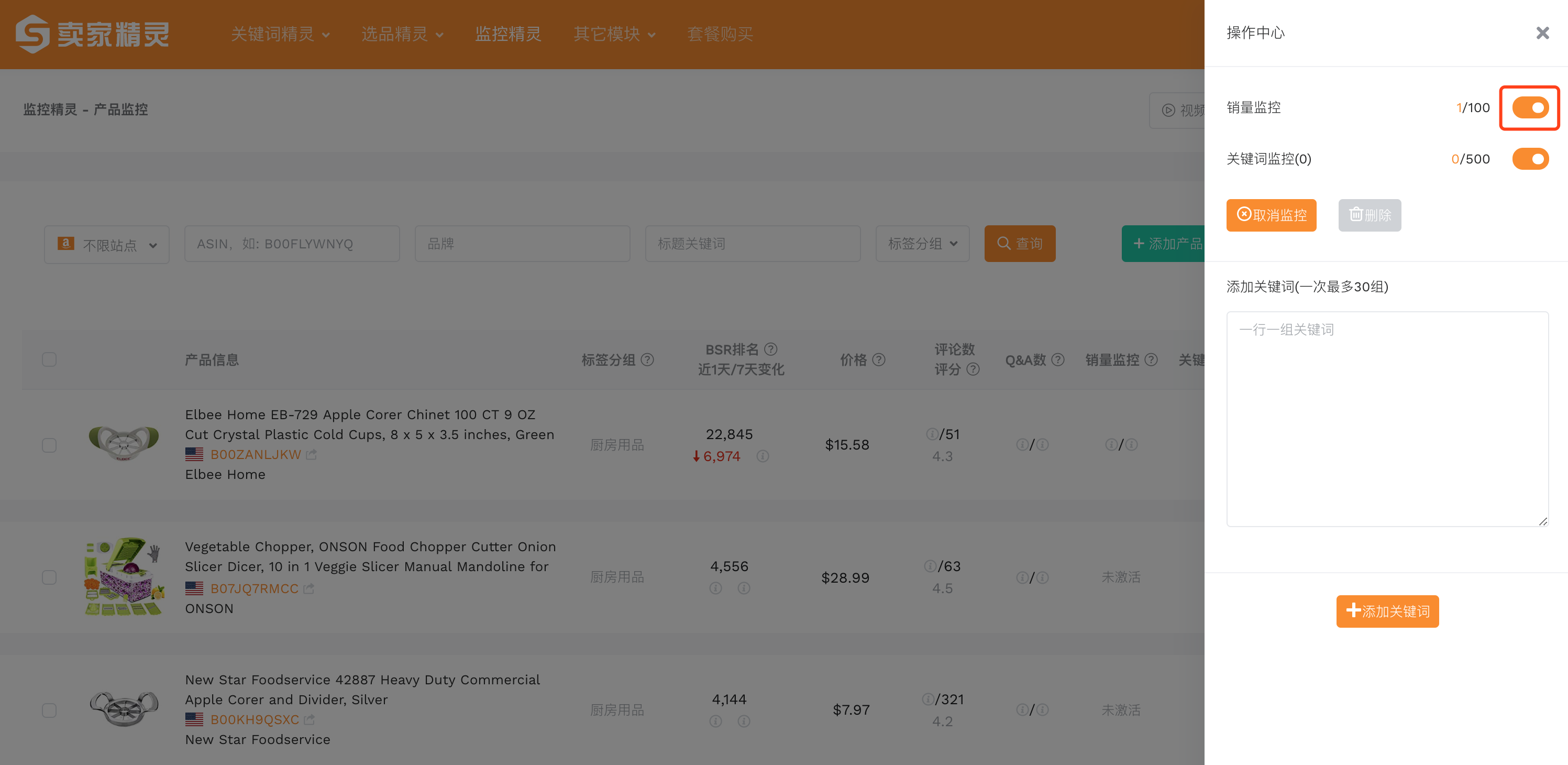This screenshot has width=1568, height=765.
Task: Check the ONSON Vegetable Chopper checkbox
Action: (x=49, y=577)
